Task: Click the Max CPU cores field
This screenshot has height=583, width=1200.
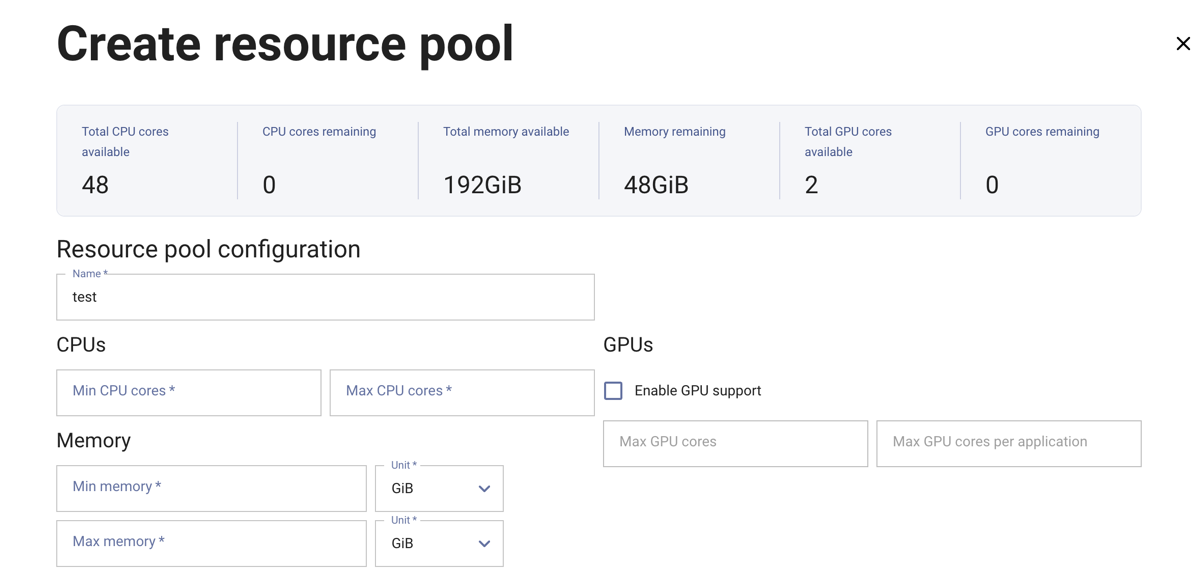Action: pyautogui.click(x=461, y=392)
